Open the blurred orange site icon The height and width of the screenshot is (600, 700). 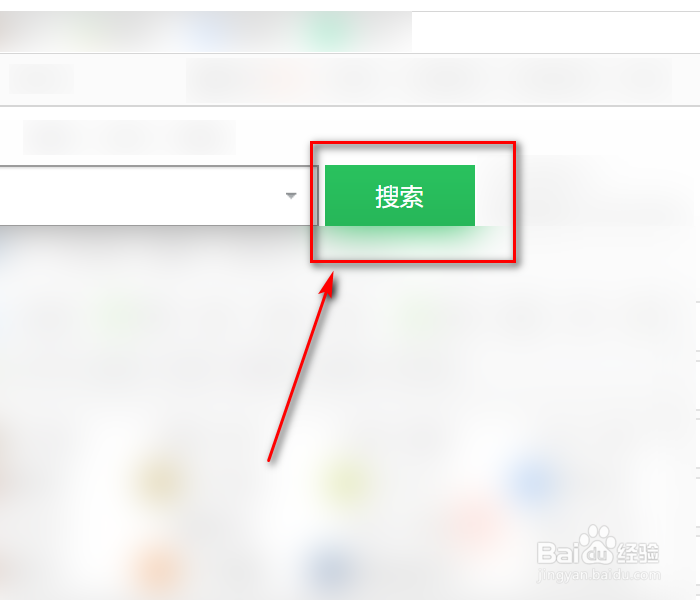pos(158,567)
